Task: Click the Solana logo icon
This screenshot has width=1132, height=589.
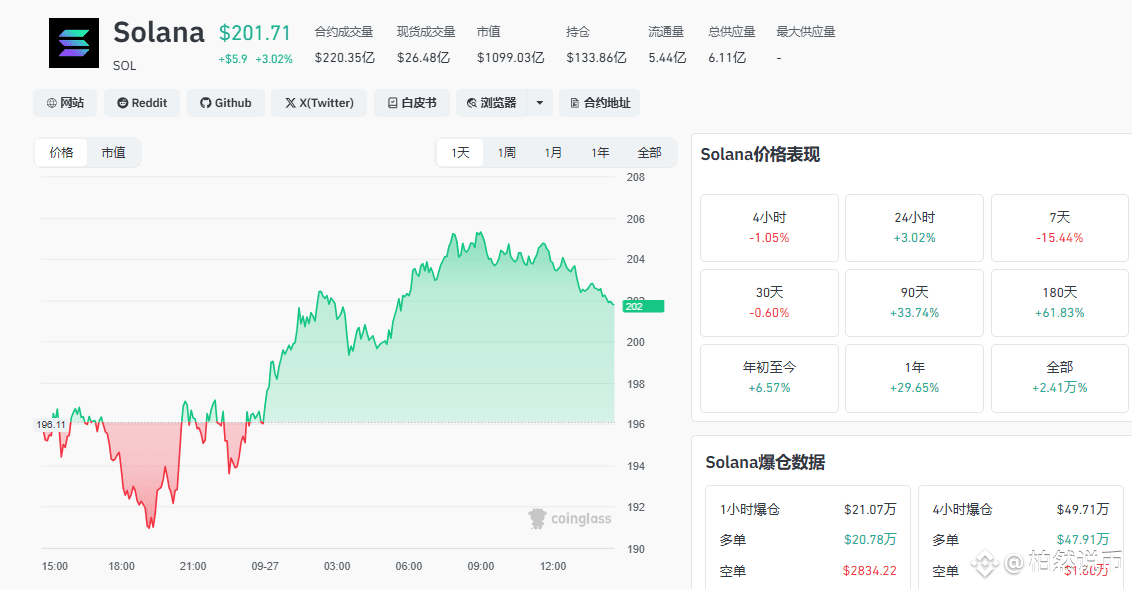Action: point(74,43)
